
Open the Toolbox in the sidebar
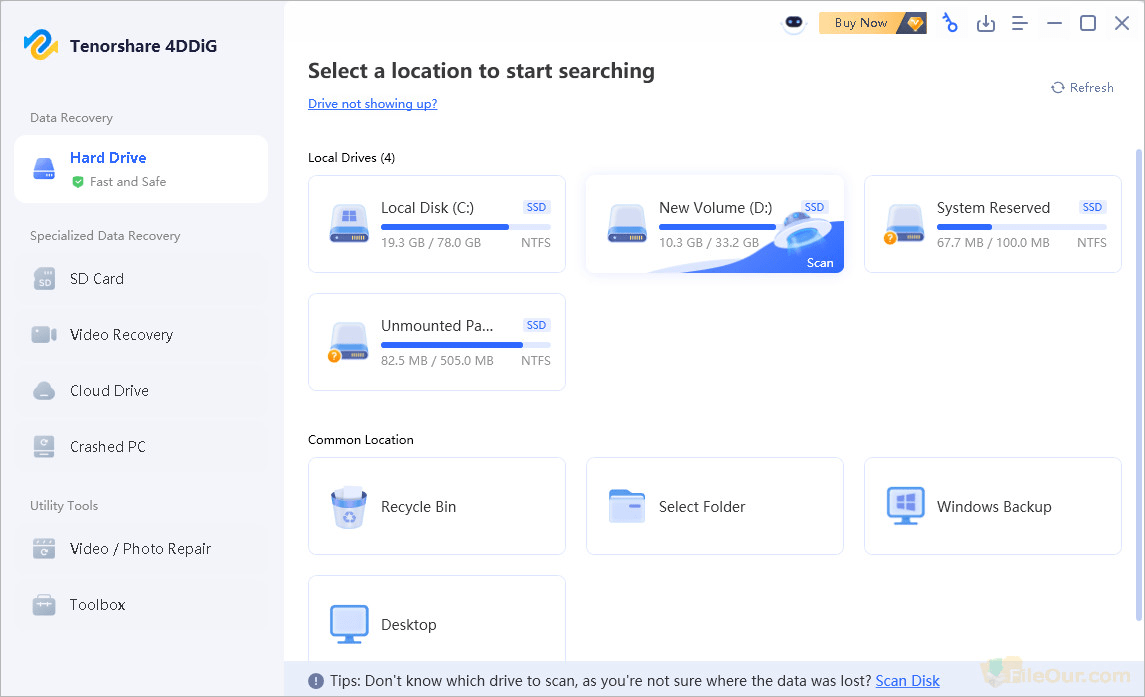[141, 605]
